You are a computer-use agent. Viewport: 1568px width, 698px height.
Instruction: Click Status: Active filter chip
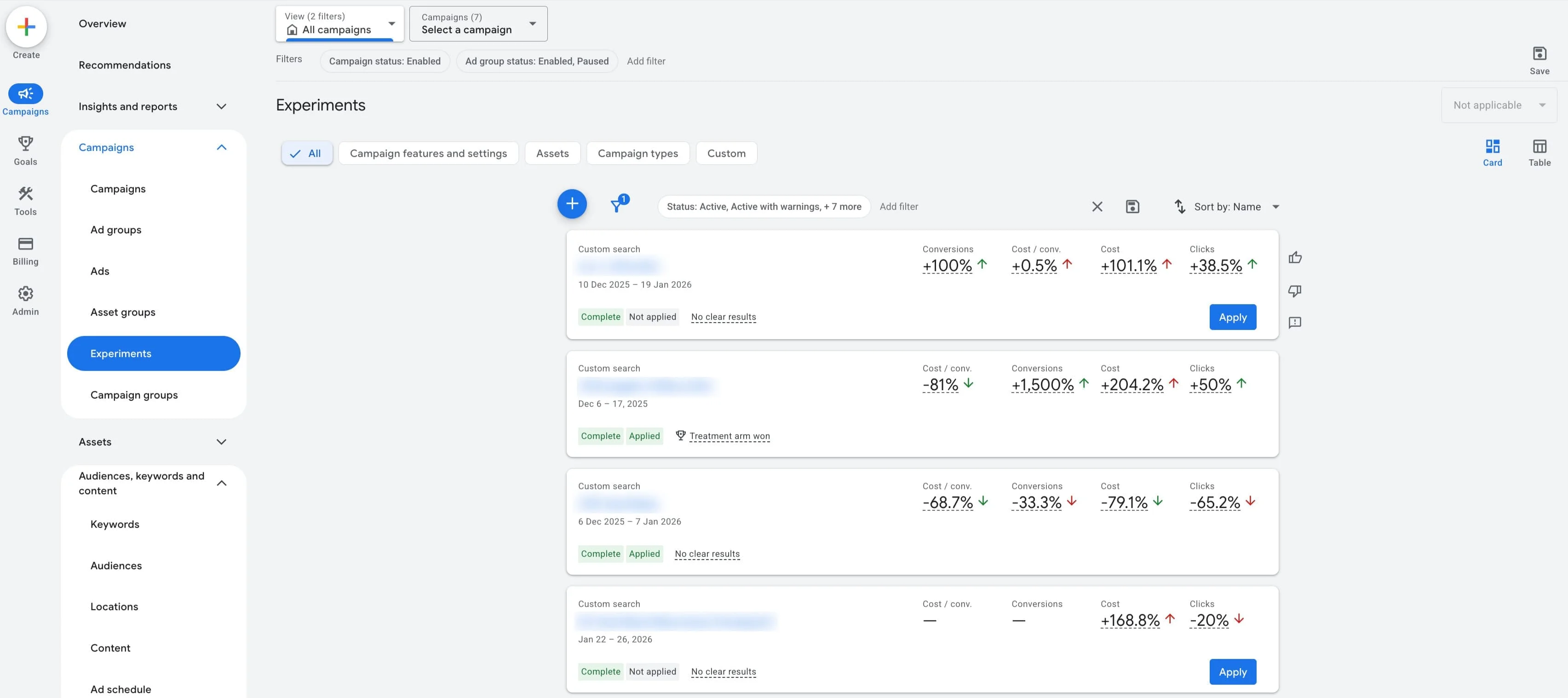point(764,207)
